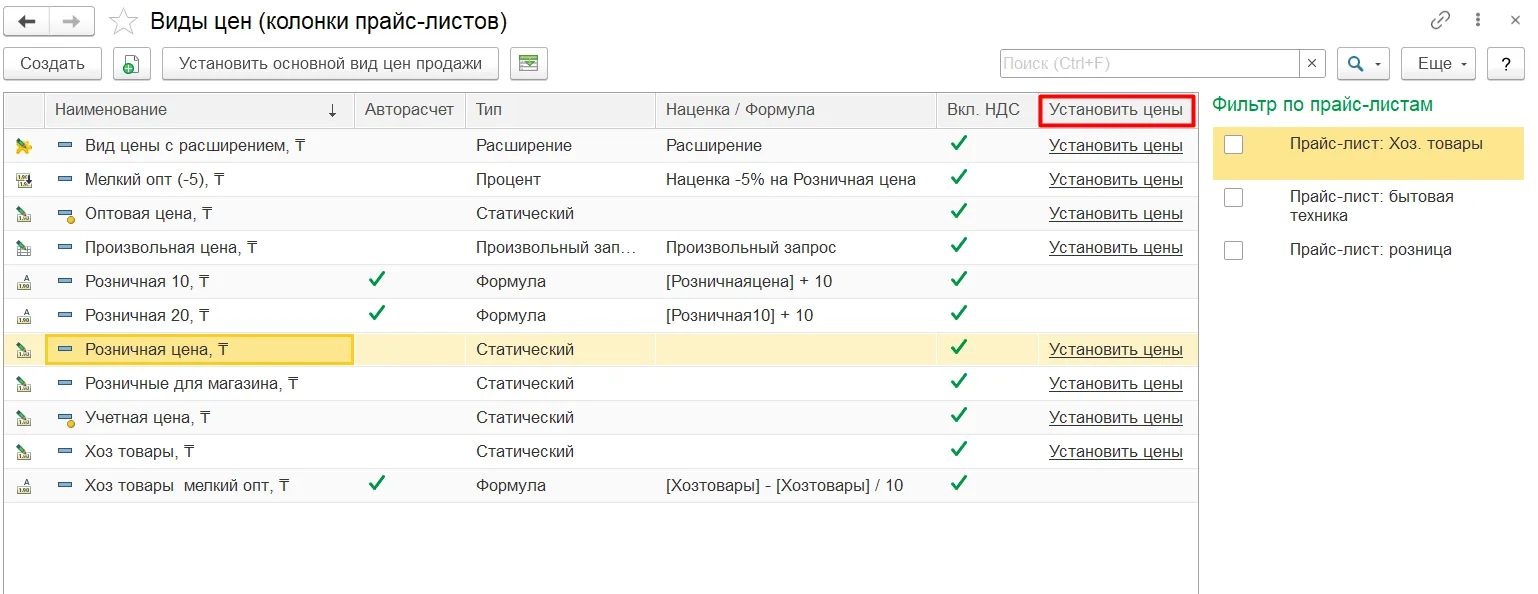1538x594 pixels.
Task: Click the row icon for Произвольная цена
Action: (x=24, y=248)
